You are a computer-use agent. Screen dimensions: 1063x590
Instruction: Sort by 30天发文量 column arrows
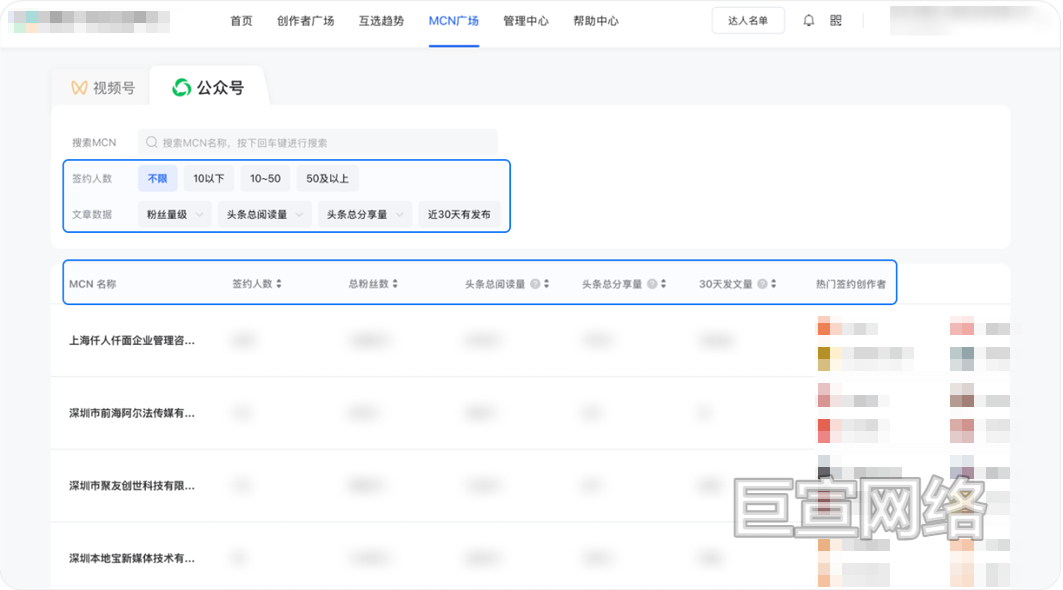point(774,284)
